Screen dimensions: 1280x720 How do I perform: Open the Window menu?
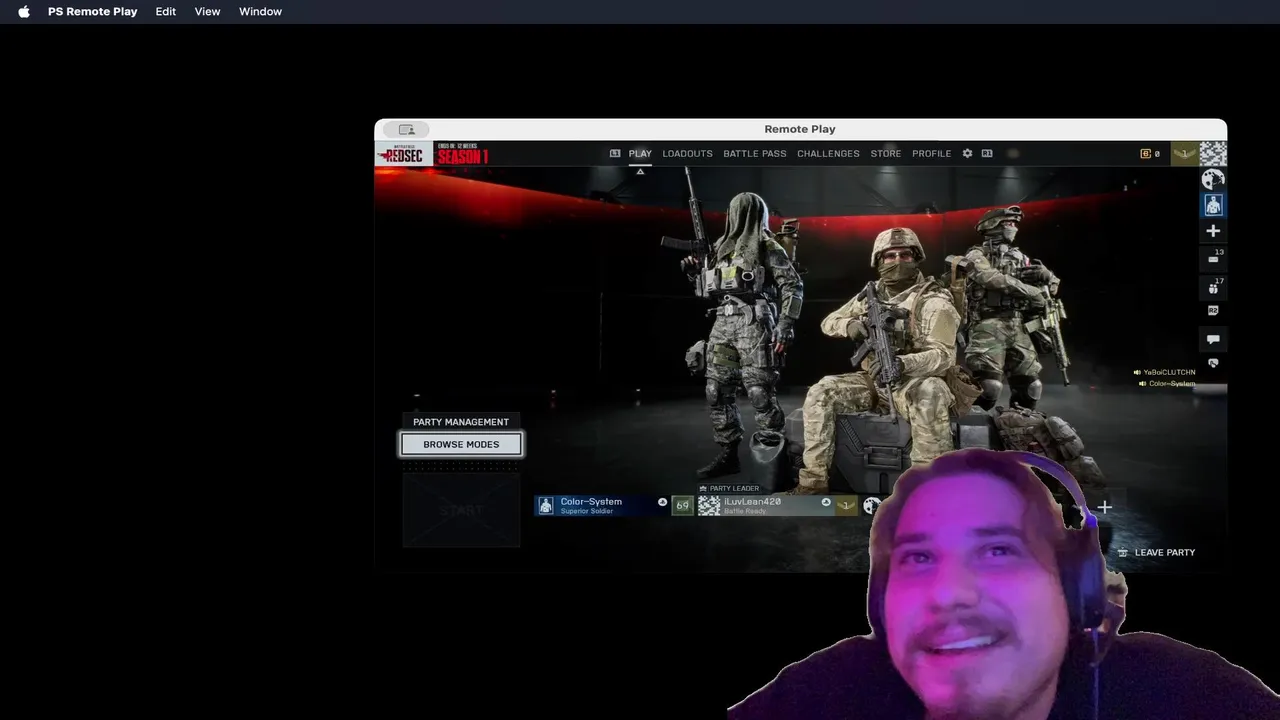tap(260, 12)
